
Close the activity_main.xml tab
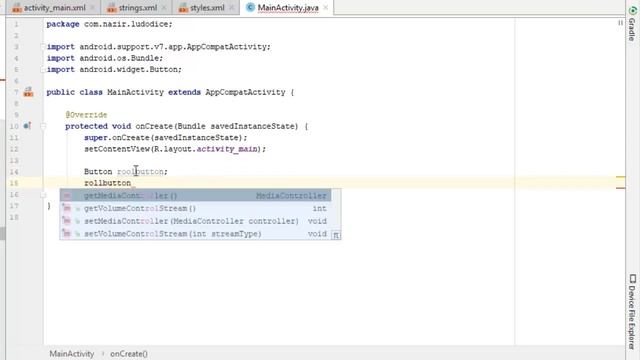[93, 8]
